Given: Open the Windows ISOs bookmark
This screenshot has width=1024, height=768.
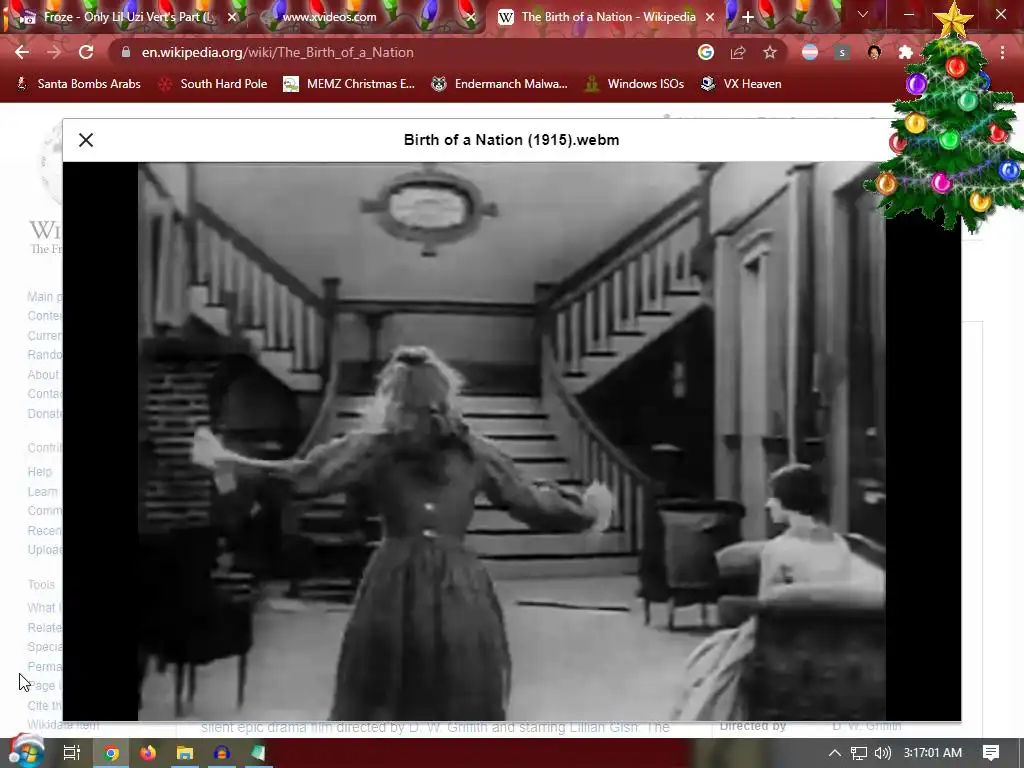Looking at the screenshot, I should 635,84.
